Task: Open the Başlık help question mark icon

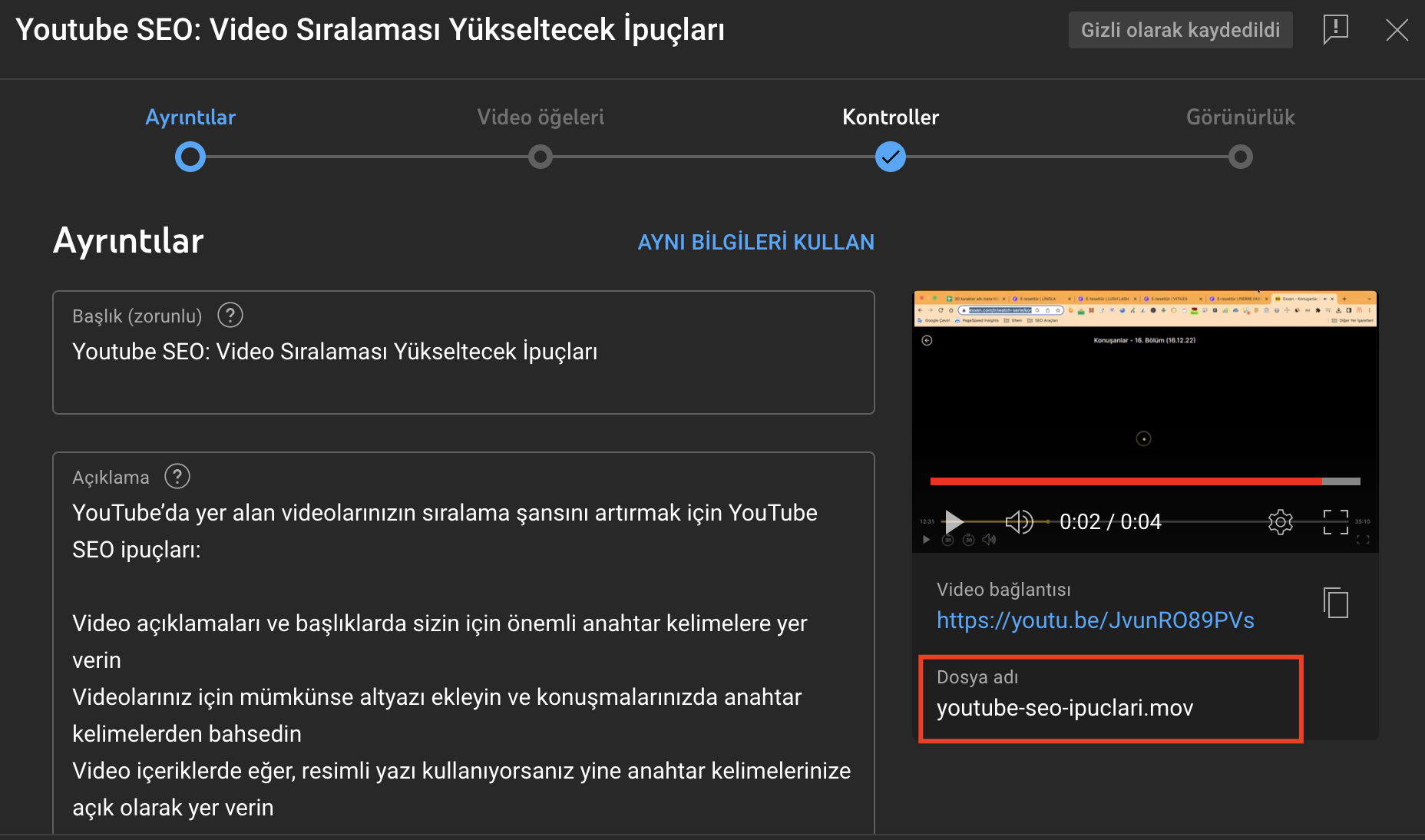Action: click(x=230, y=315)
